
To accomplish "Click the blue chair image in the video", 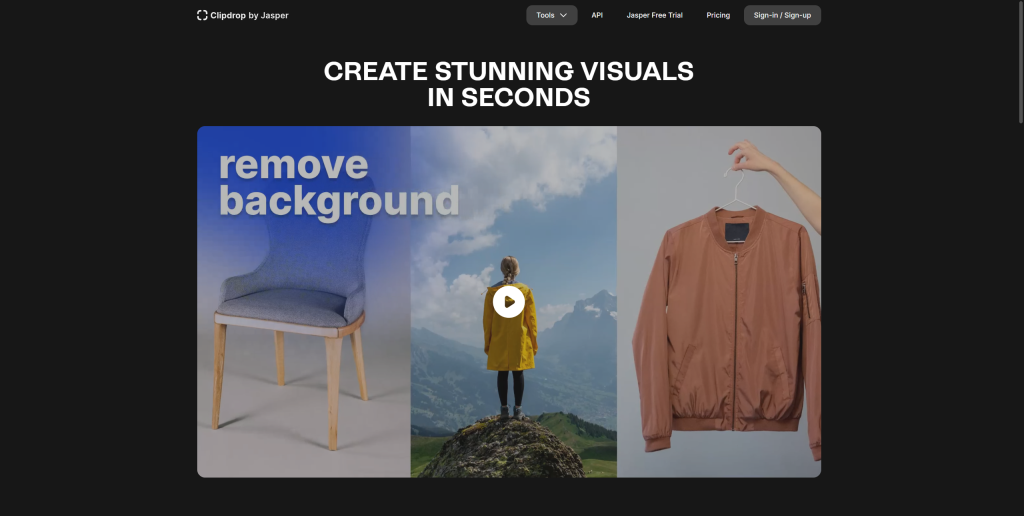I will (x=292, y=314).
